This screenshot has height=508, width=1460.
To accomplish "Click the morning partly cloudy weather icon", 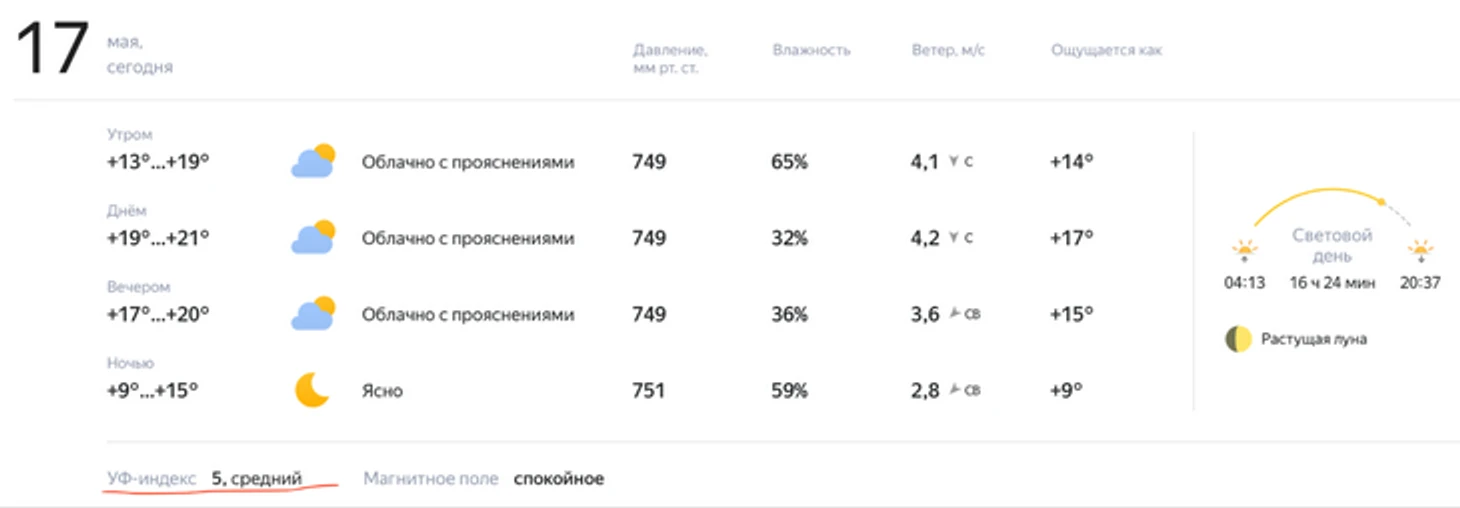I will (312, 161).
